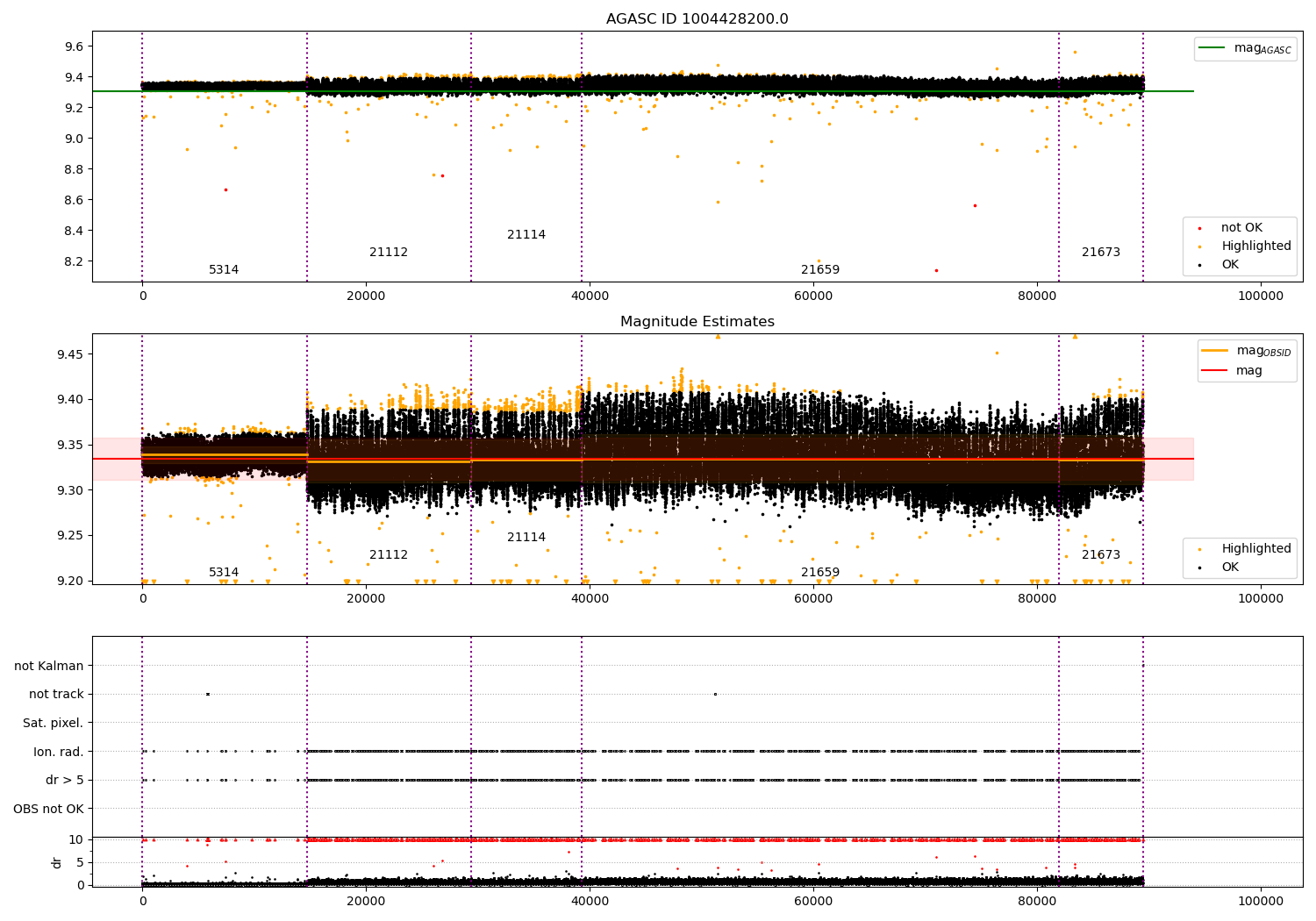Click the "OBS not OK" axis label
The width and height of the screenshot is (1316, 921).
(48, 809)
